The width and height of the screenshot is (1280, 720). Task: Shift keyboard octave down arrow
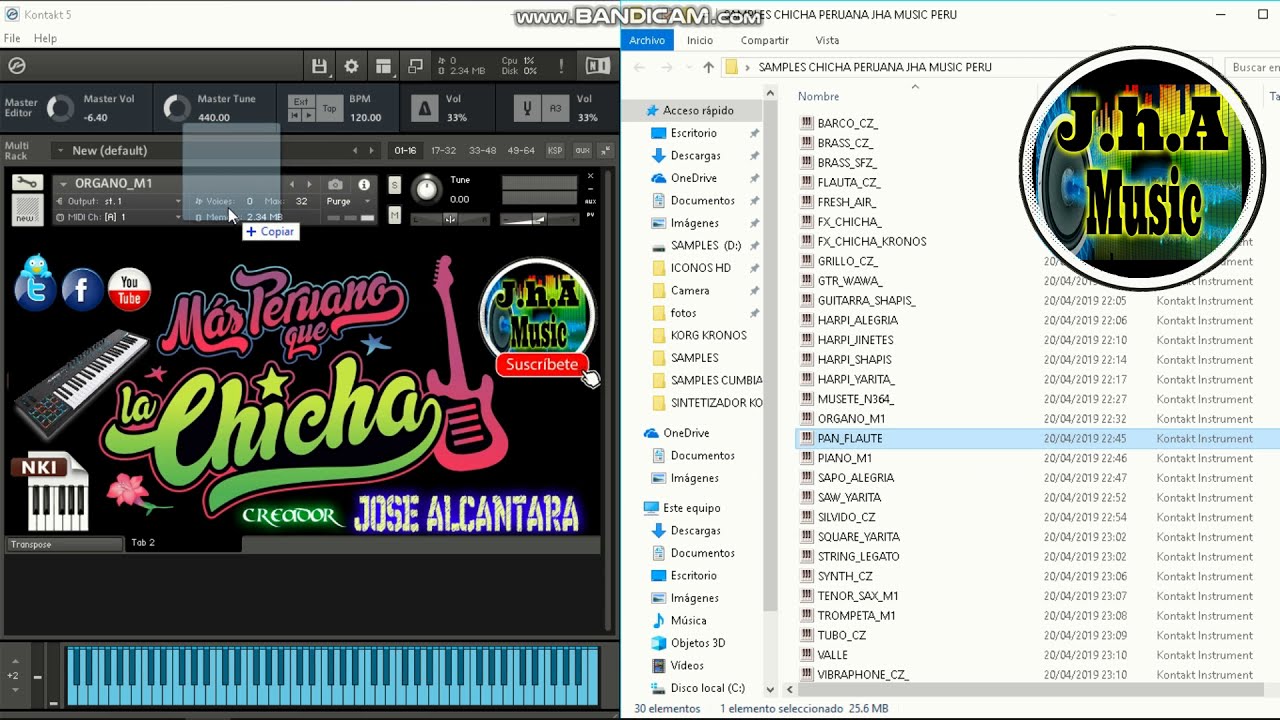click(14, 690)
